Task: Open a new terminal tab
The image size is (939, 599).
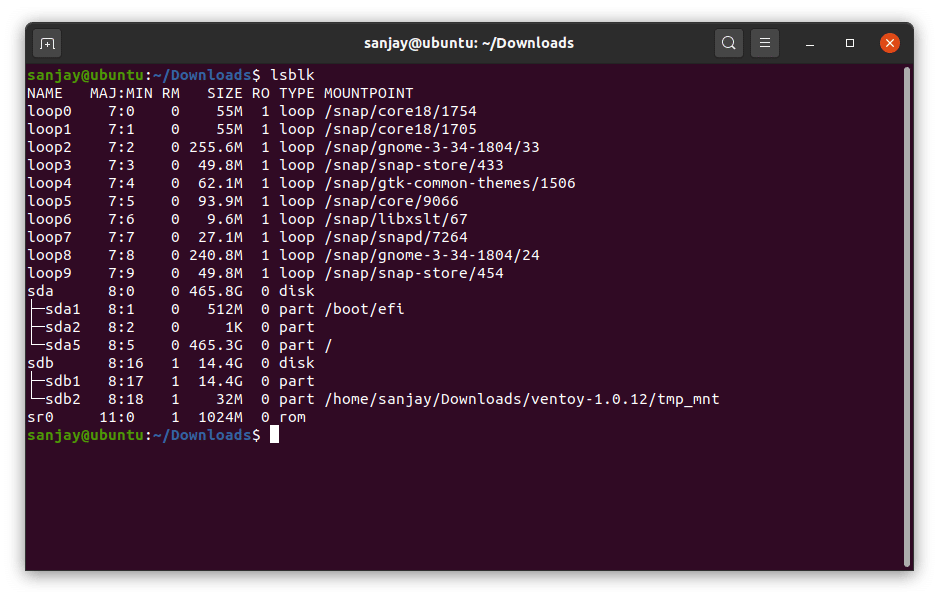Action: [x=47, y=43]
